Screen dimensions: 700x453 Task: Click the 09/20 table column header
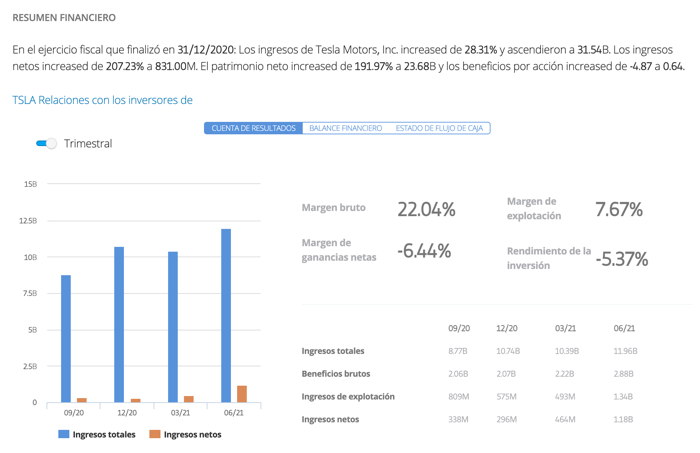[x=459, y=328]
